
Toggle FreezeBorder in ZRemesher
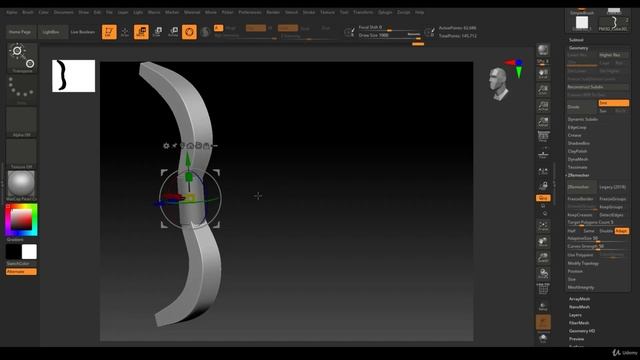point(581,199)
